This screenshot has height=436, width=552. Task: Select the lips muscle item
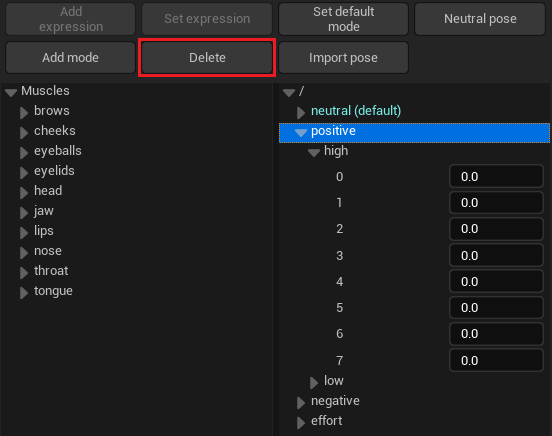44,231
